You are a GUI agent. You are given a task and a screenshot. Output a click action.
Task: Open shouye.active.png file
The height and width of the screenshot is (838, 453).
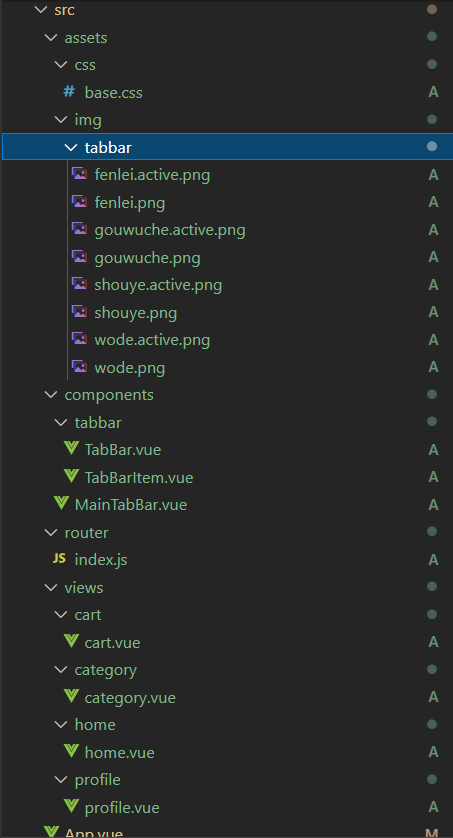(x=158, y=285)
